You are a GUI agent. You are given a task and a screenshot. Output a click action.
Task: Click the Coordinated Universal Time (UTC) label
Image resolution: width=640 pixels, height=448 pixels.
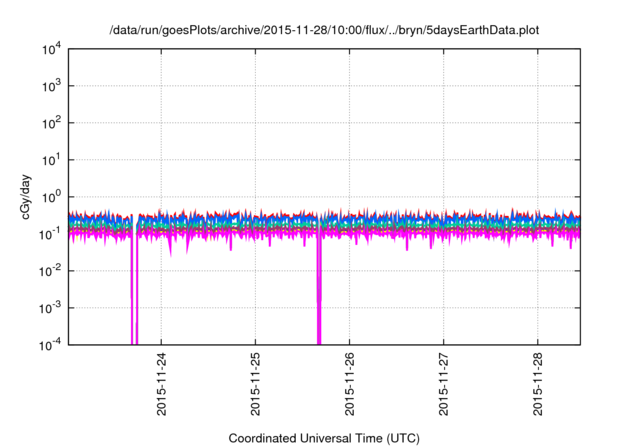click(324, 439)
